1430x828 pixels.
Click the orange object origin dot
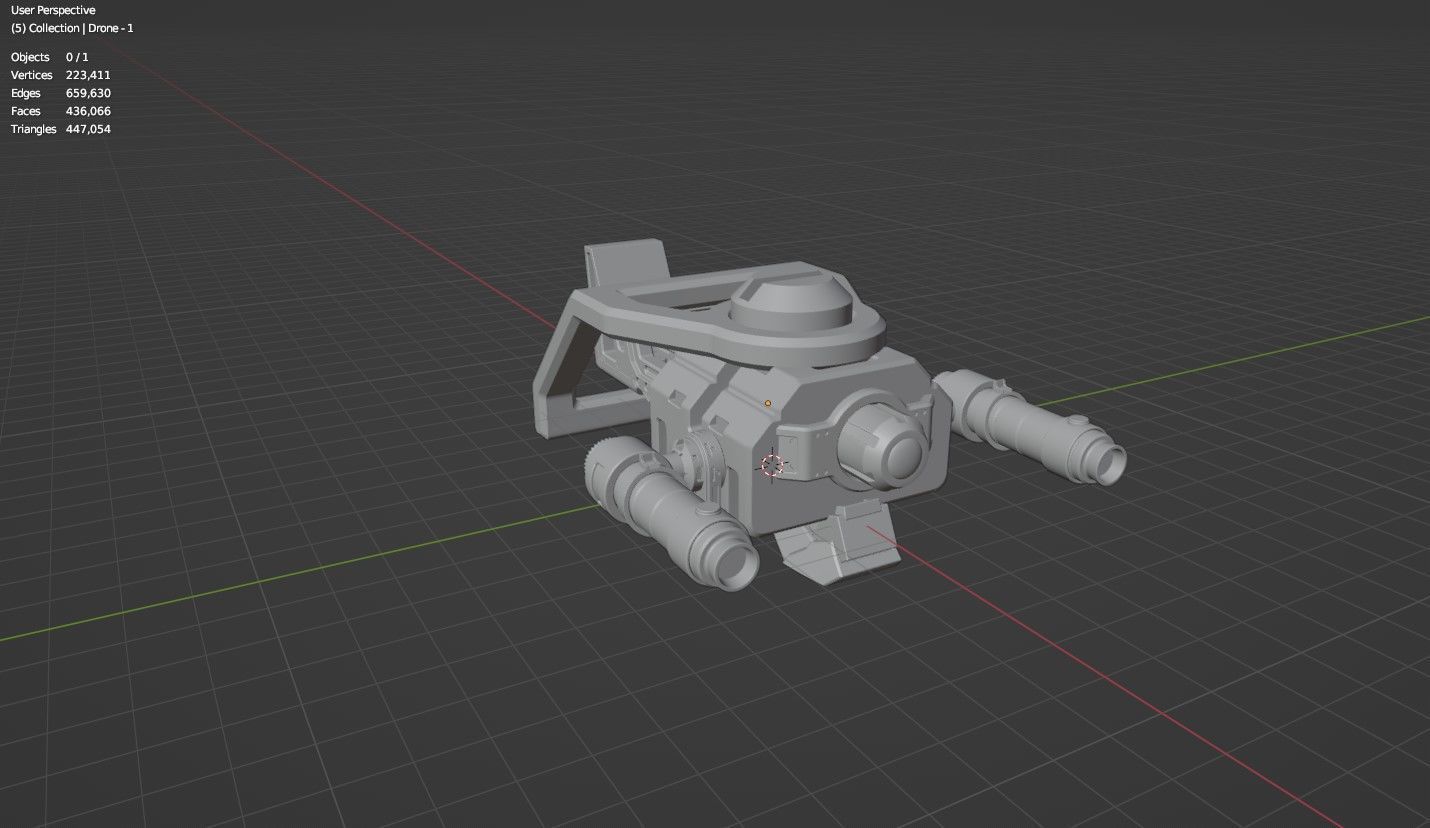768,403
